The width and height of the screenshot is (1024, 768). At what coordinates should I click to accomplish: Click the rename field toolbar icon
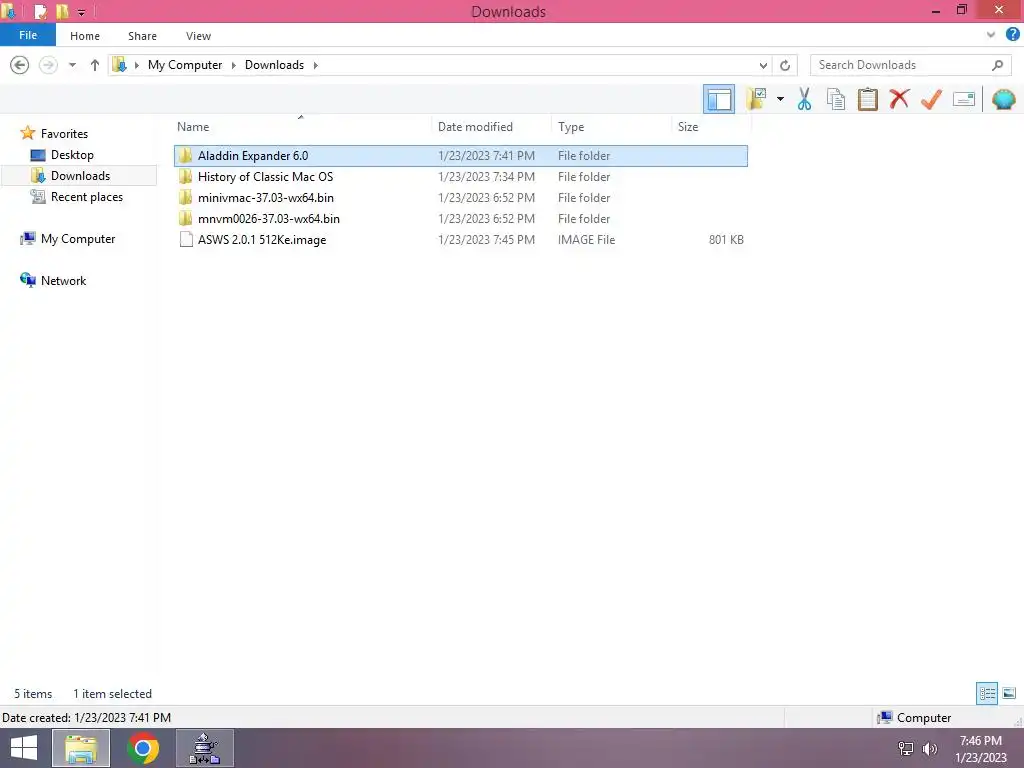963,99
